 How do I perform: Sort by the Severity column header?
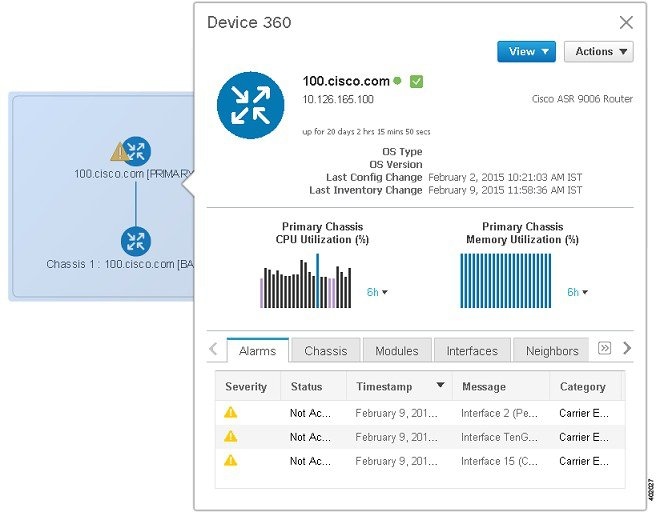pos(248,386)
